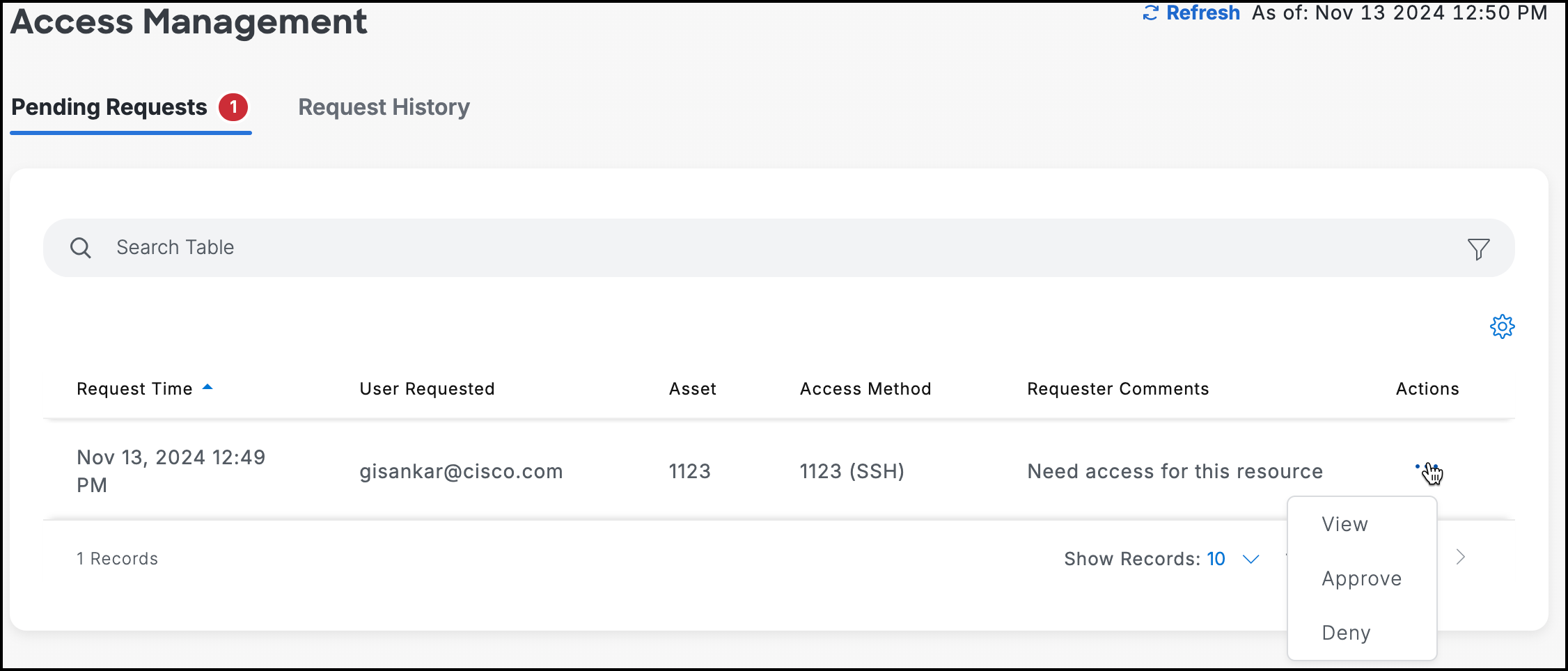The height and width of the screenshot is (671, 1568).
Task: Change Show Records from 10
Action: [1217, 558]
